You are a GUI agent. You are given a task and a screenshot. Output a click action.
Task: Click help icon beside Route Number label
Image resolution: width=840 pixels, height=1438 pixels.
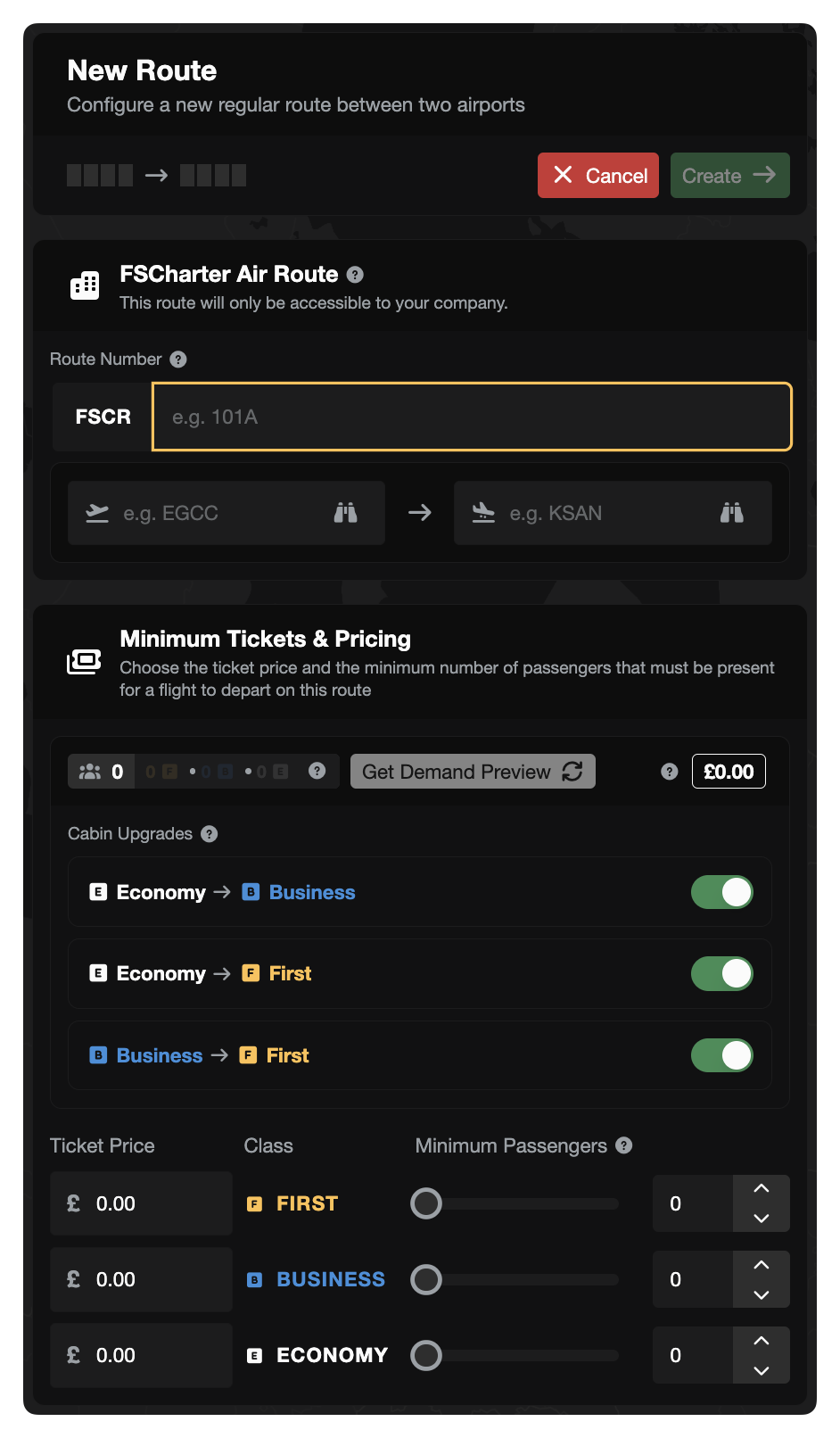(178, 359)
